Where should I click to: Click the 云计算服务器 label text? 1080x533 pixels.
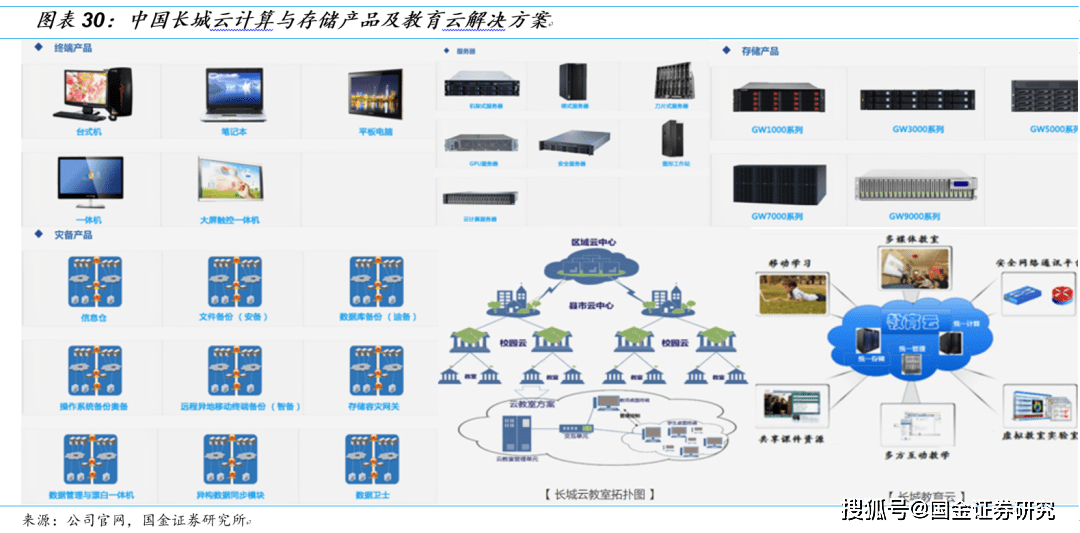pos(481,219)
